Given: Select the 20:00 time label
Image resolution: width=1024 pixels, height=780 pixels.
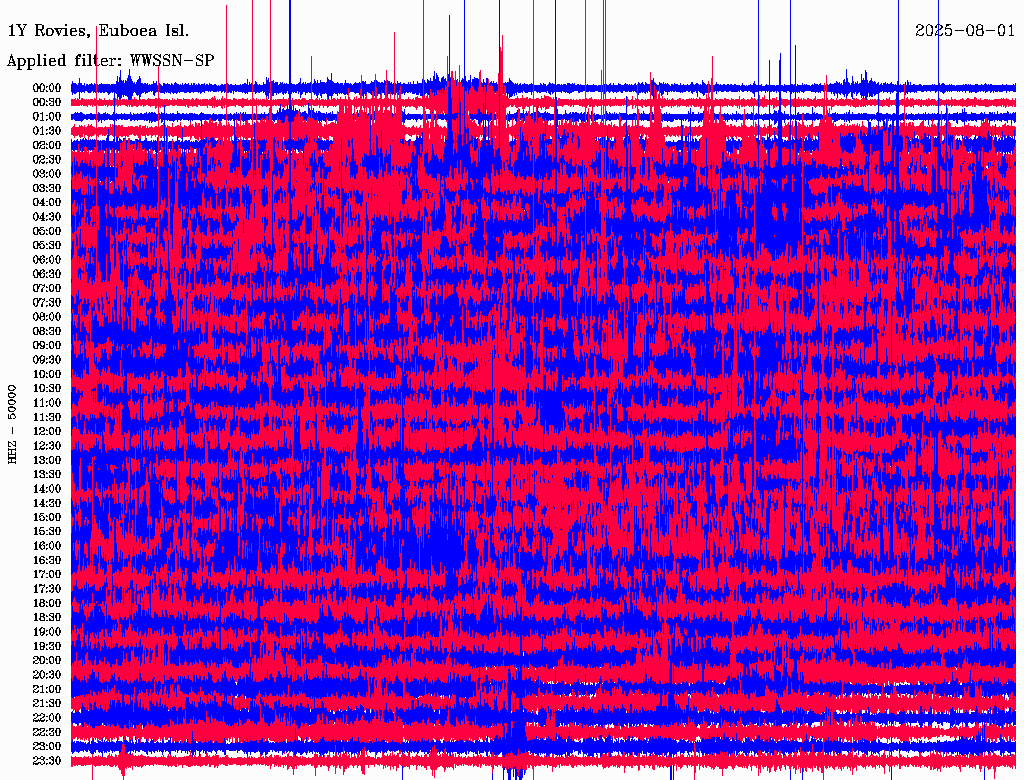Looking at the screenshot, I should pyautogui.click(x=47, y=661).
